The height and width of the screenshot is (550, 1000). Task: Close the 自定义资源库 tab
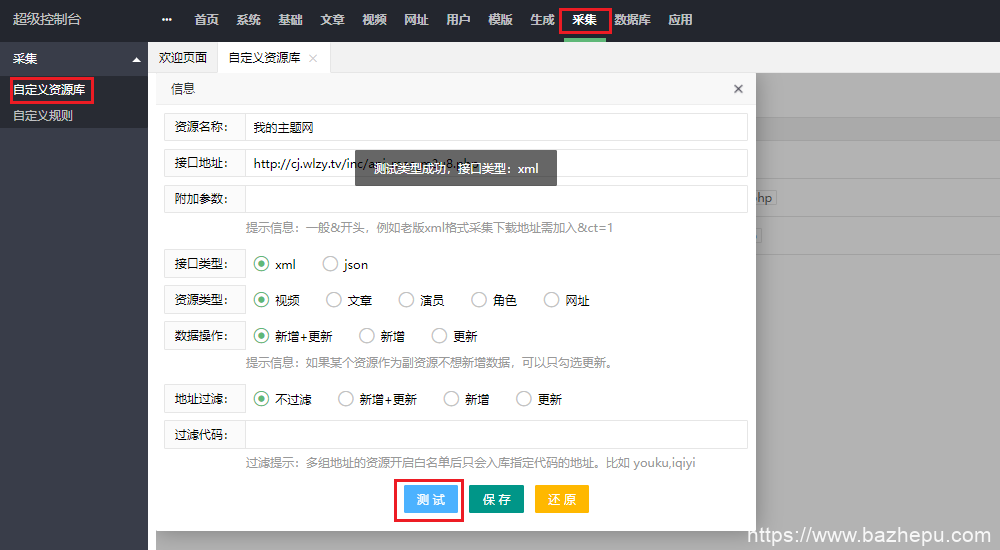313,59
